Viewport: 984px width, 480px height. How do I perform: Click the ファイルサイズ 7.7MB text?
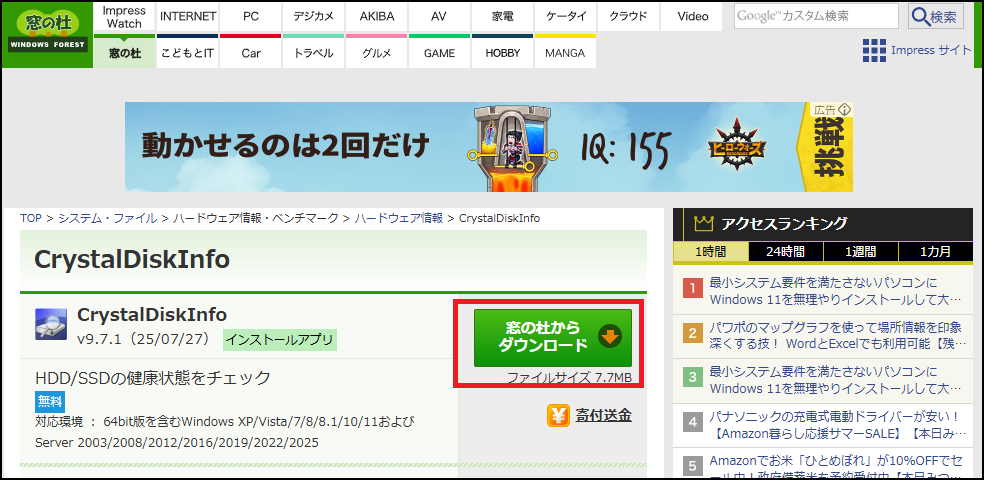(569, 378)
